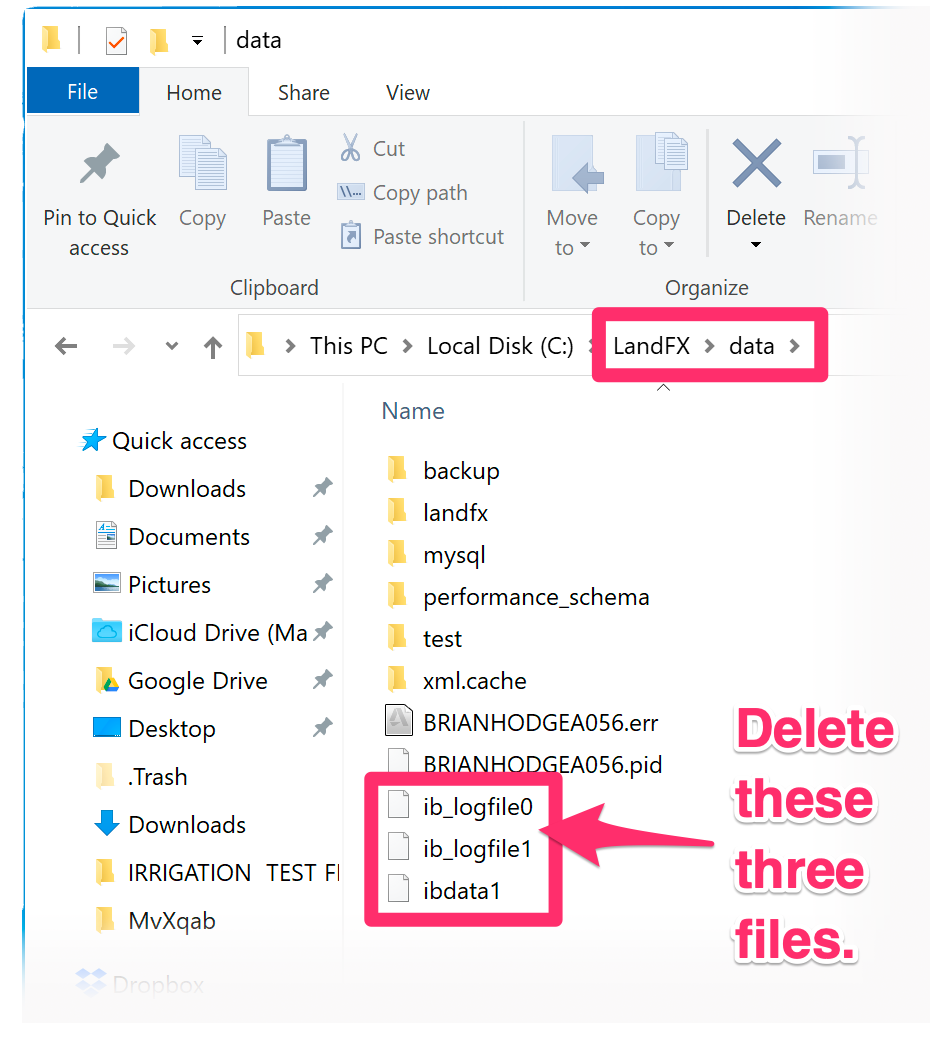Screen dimensions: 930x1064
Task: Click the Copy clipboard icon
Action: (202, 163)
